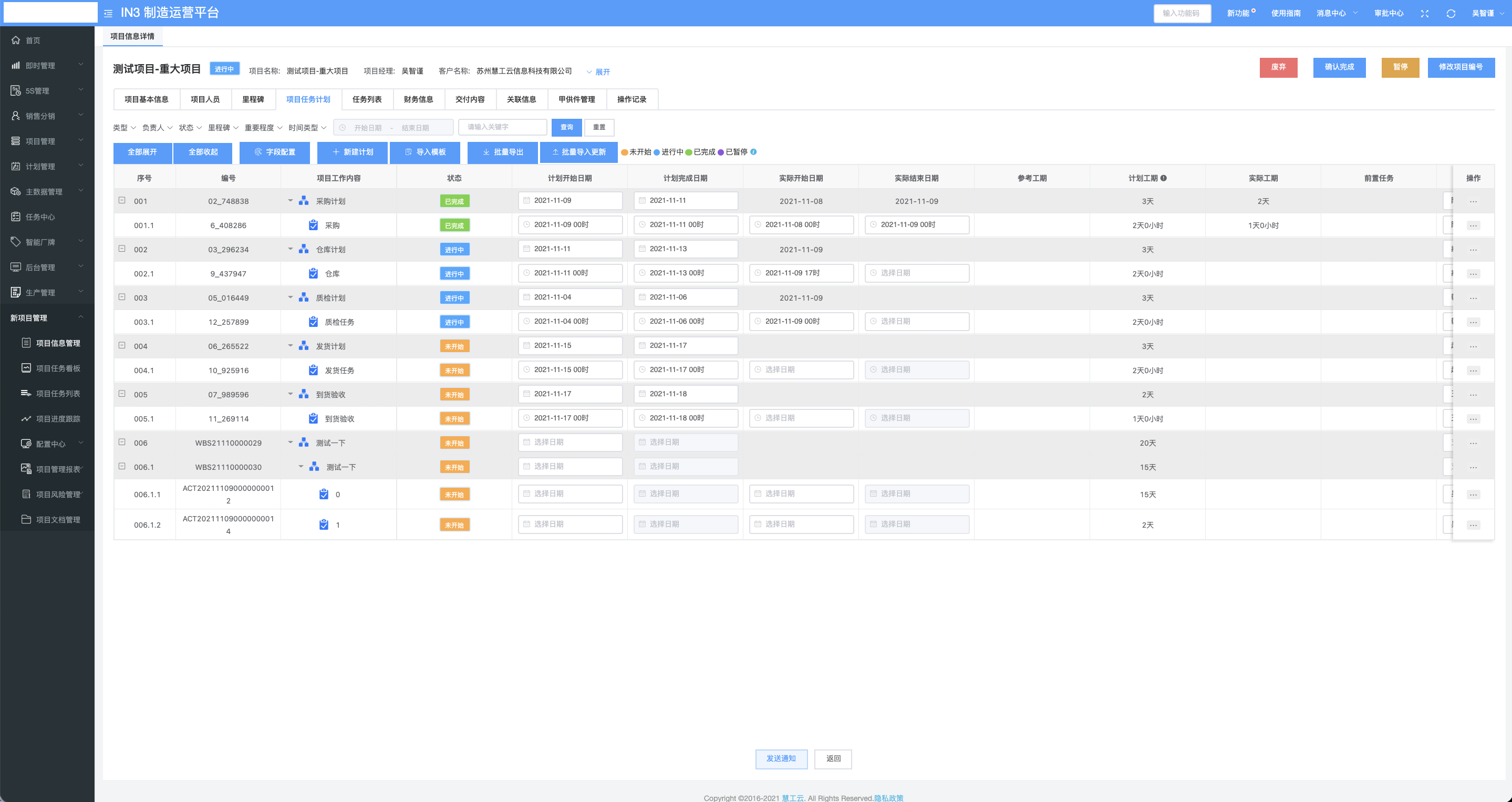Click the refresh icon in top bar
This screenshot has height=802, width=1512.
(x=1451, y=14)
